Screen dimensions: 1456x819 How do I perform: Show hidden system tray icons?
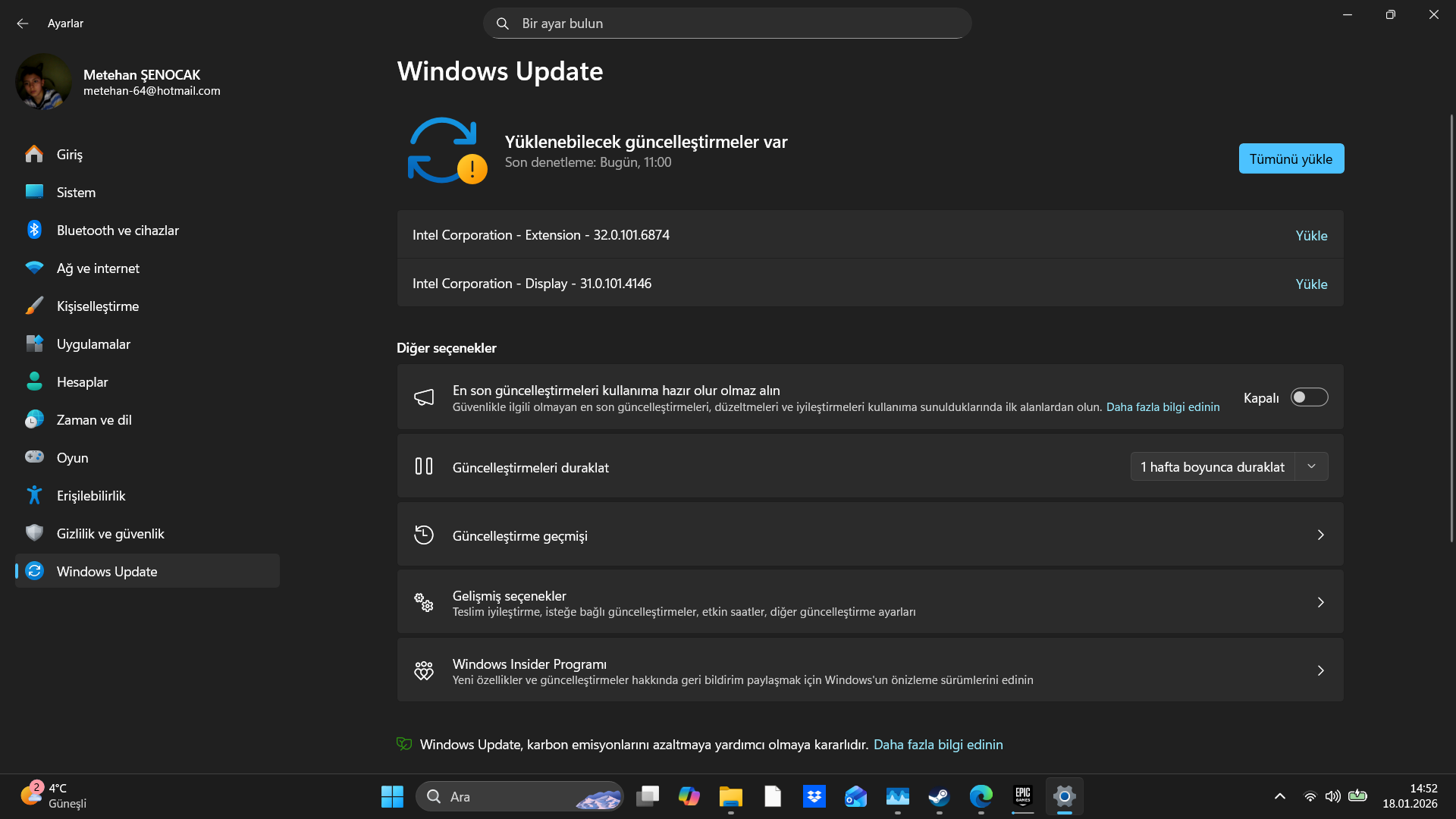pos(1280,796)
